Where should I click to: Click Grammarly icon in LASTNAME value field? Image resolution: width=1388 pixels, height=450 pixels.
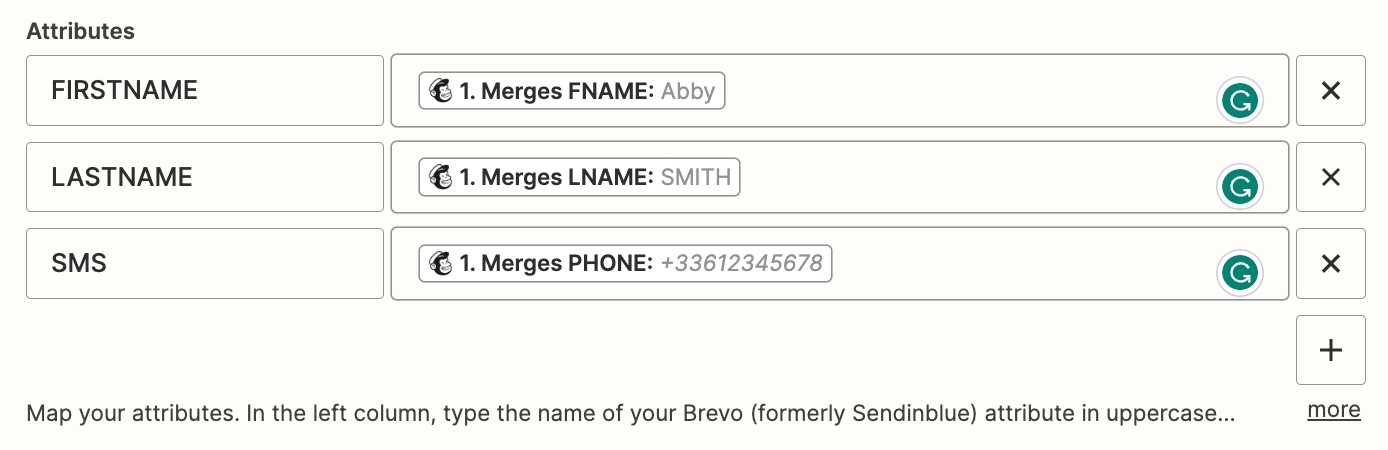pos(1240,187)
